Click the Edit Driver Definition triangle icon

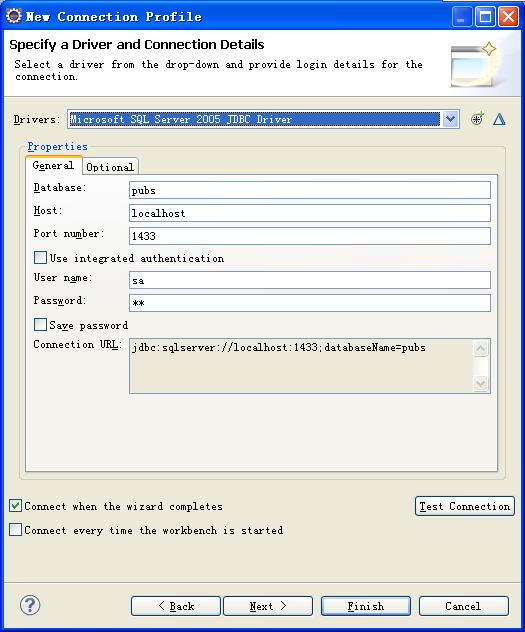click(499, 119)
